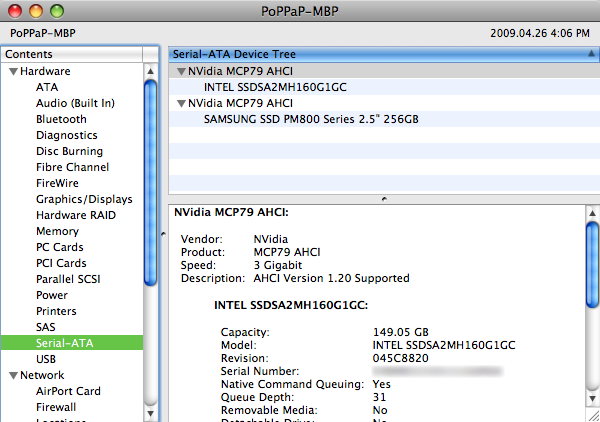600x422 pixels.
Task: Collapse first NVidia MCP79 AHCI disclosure triangle
Action: click(181, 72)
